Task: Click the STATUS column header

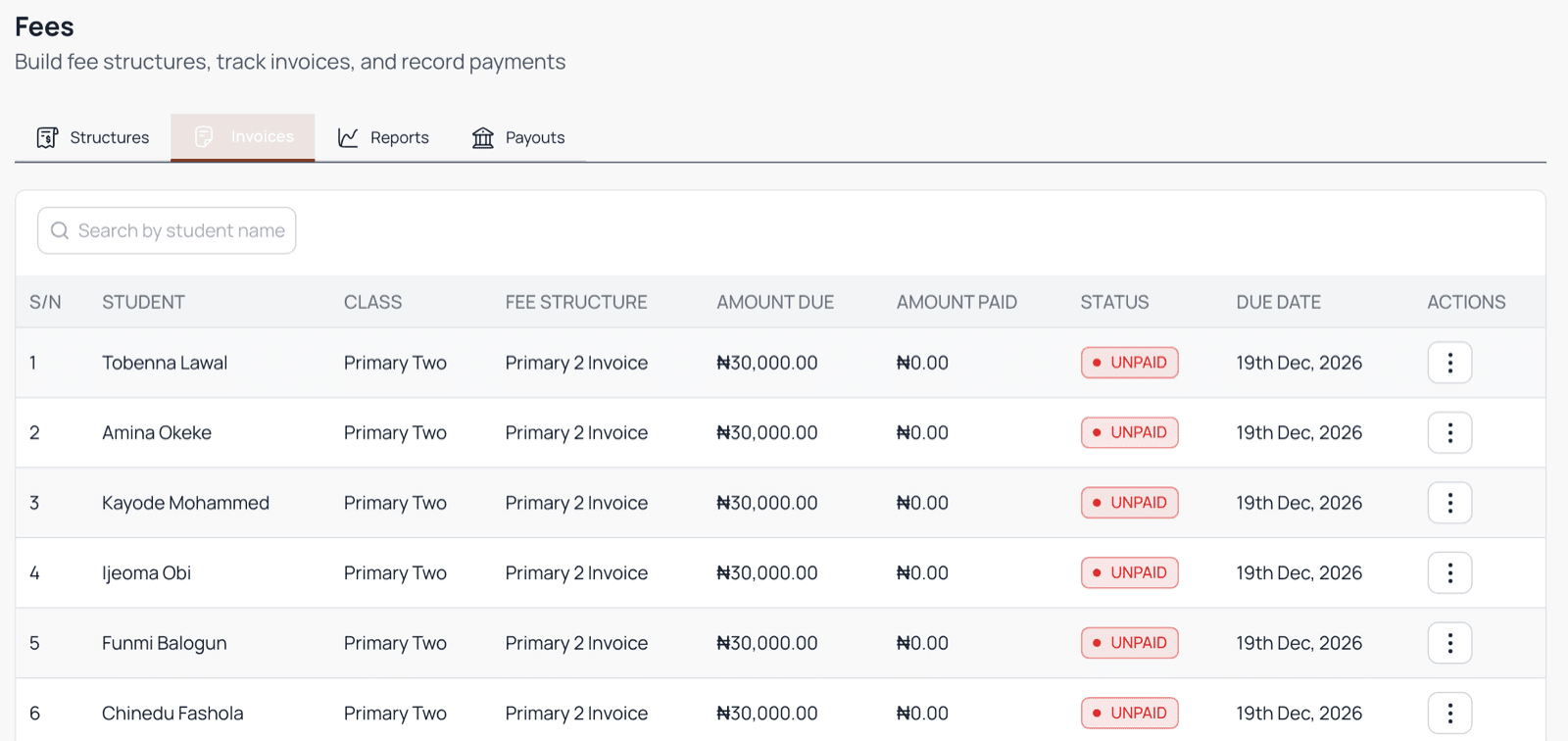Action: point(1114,302)
